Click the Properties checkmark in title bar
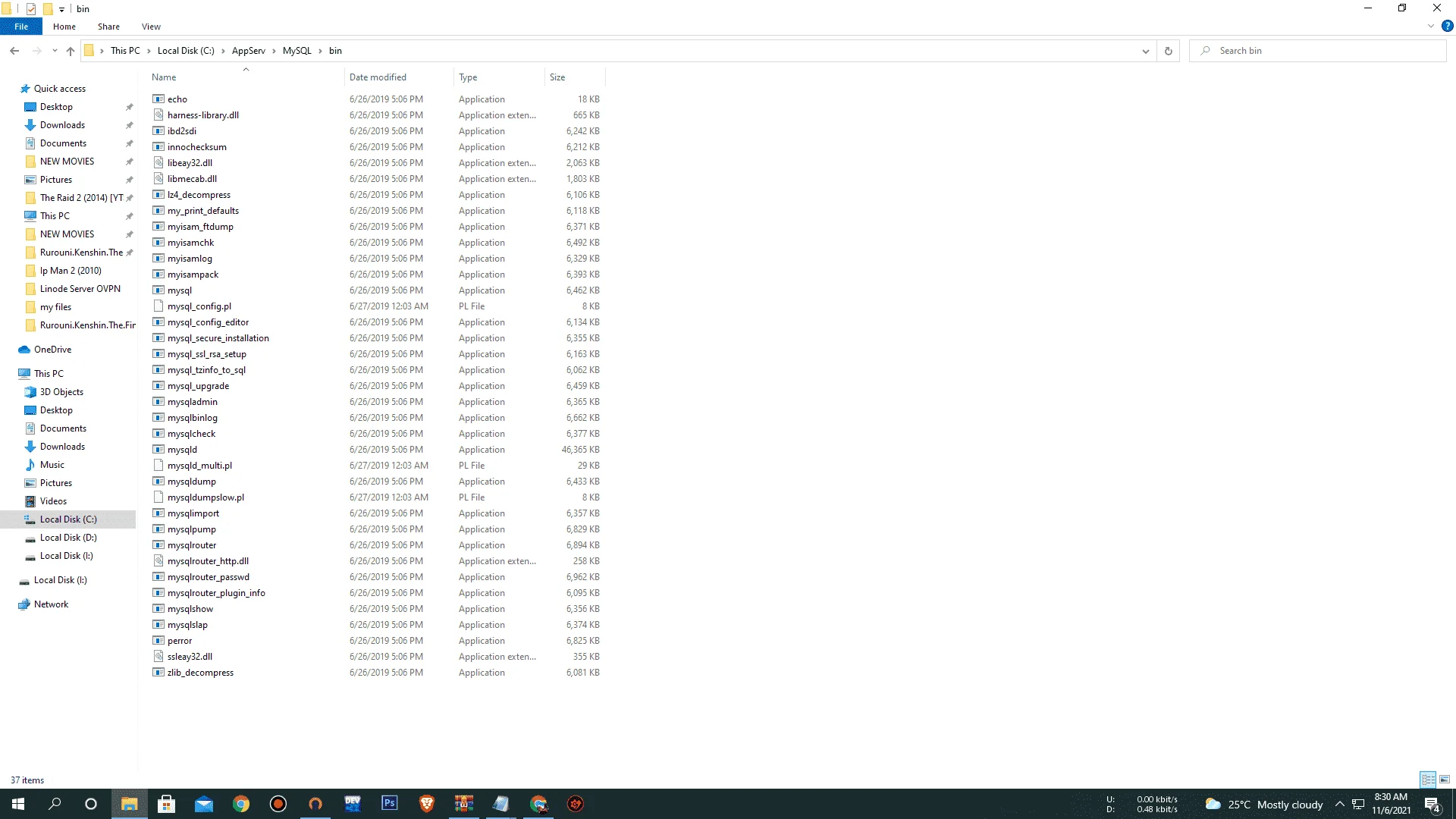The height and width of the screenshot is (819, 1456). (x=31, y=9)
